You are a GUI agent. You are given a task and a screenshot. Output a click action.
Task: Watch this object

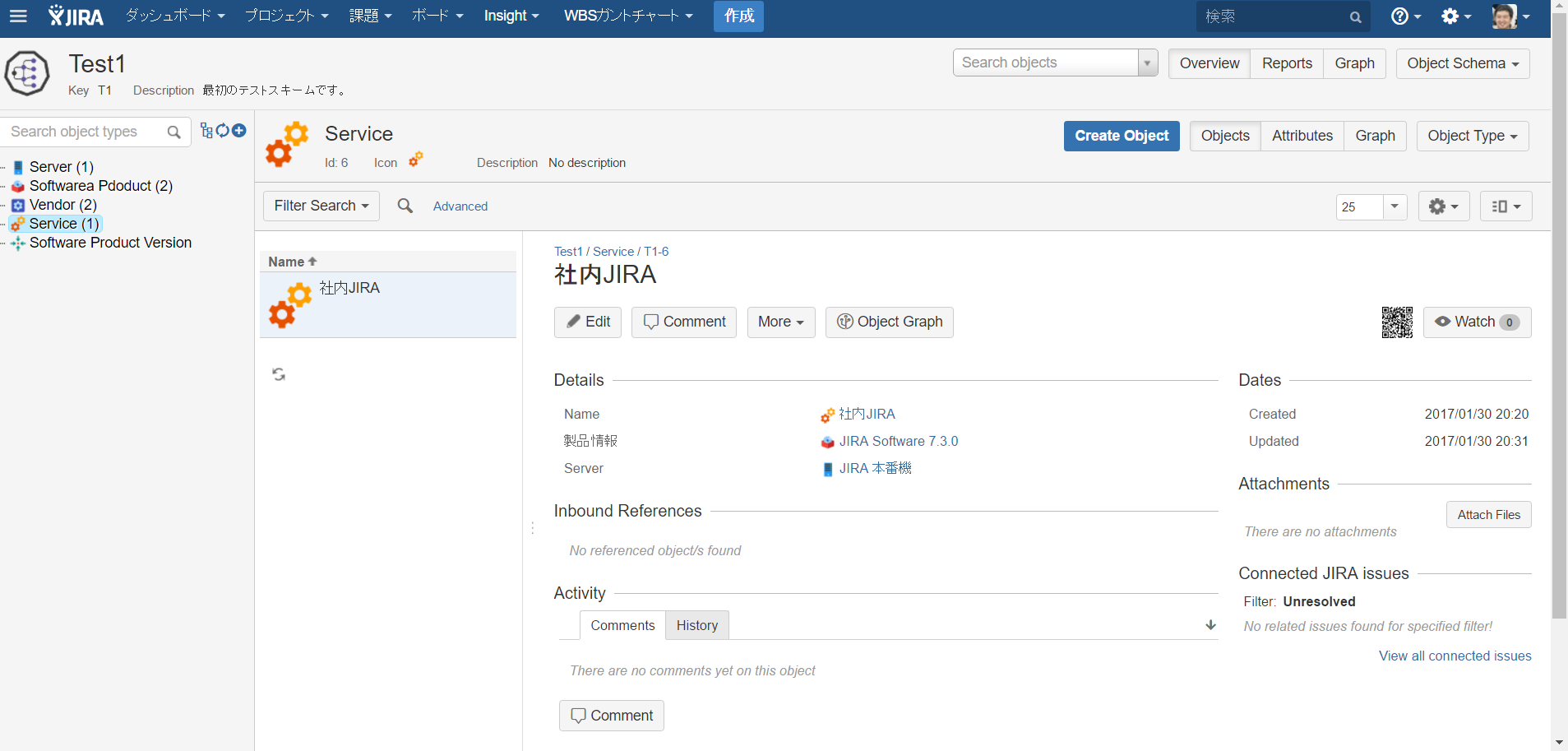[x=1477, y=322]
